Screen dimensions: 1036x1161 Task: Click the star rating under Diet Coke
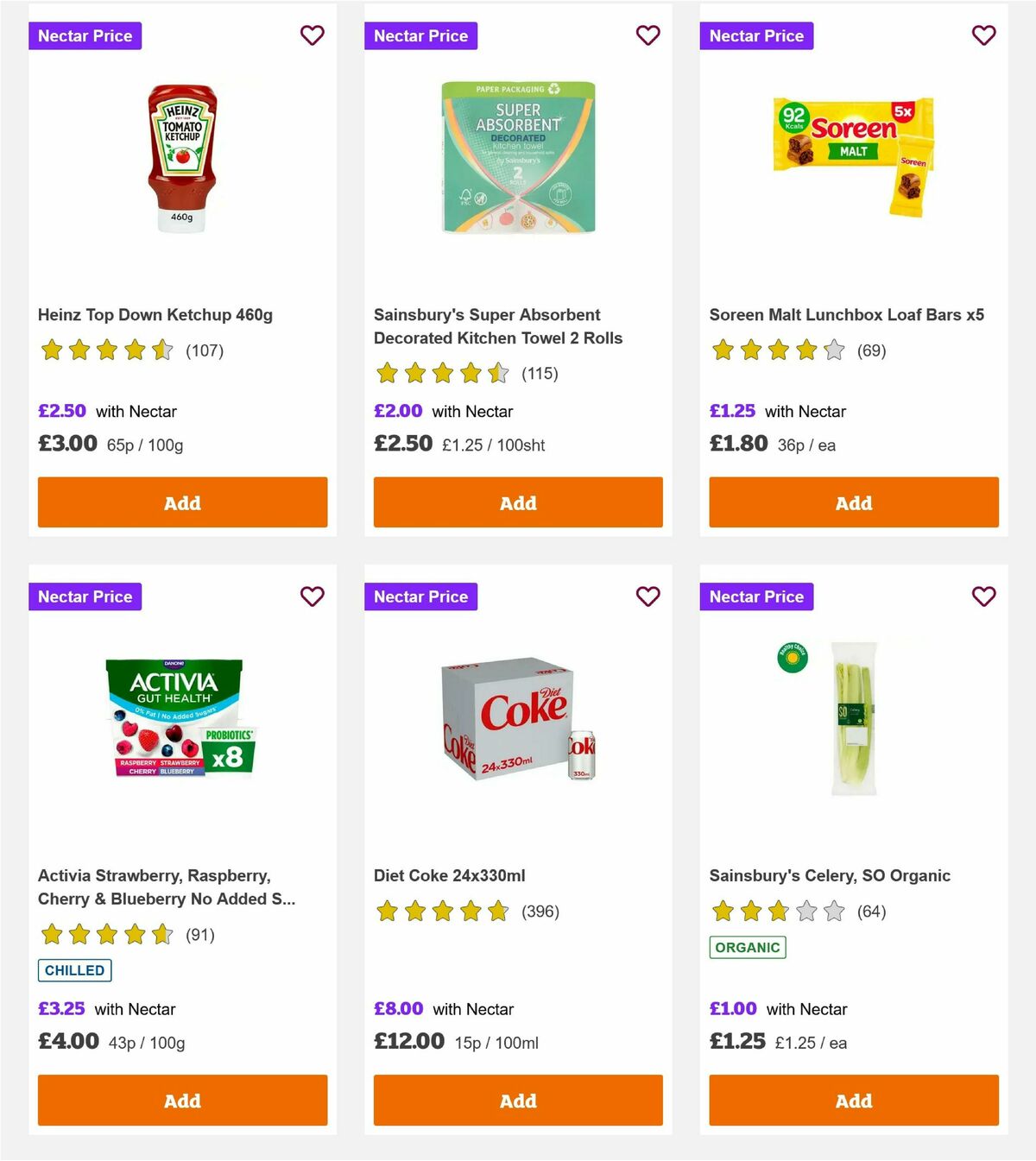click(443, 911)
